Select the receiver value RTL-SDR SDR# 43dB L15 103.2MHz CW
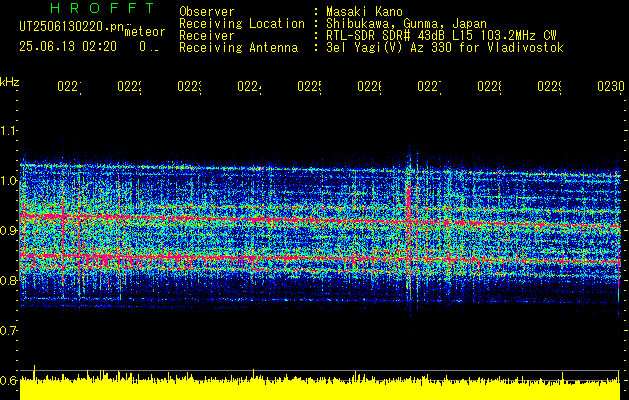 (x=441, y=36)
